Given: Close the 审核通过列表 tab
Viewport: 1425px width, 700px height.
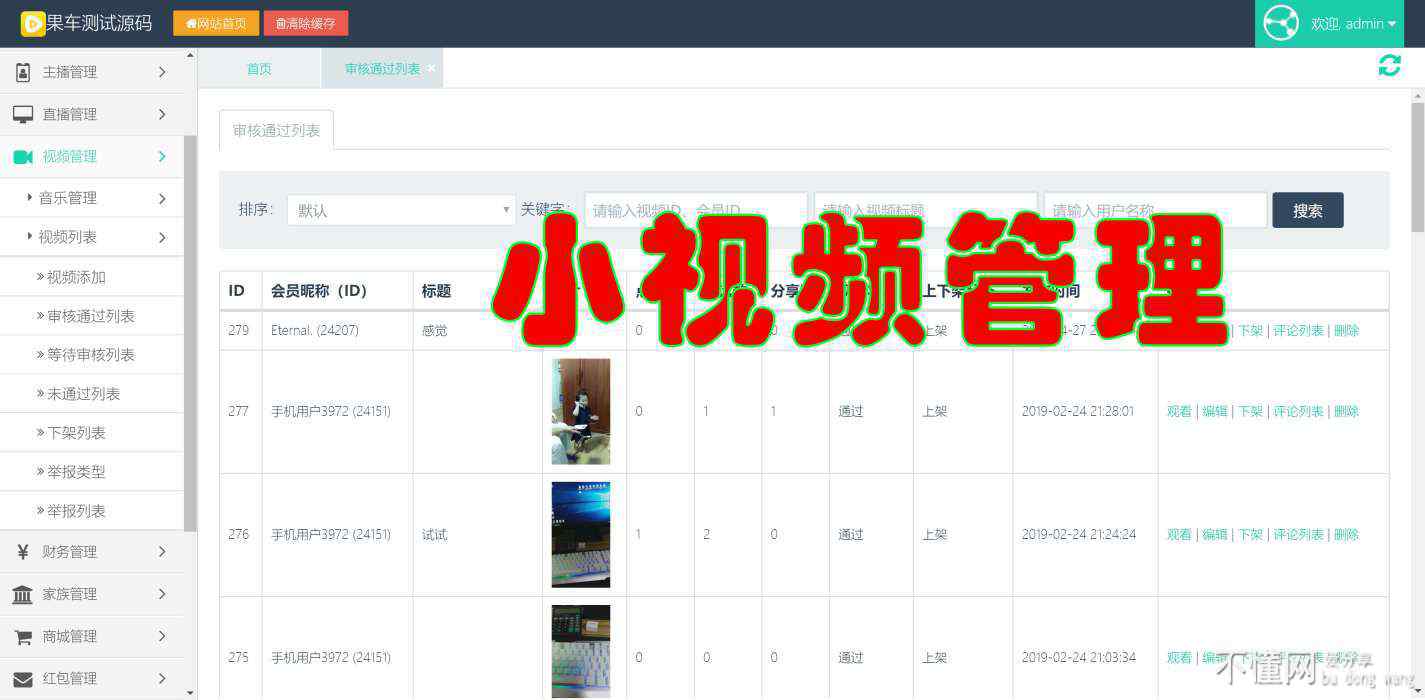Looking at the screenshot, I should (x=431, y=68).
